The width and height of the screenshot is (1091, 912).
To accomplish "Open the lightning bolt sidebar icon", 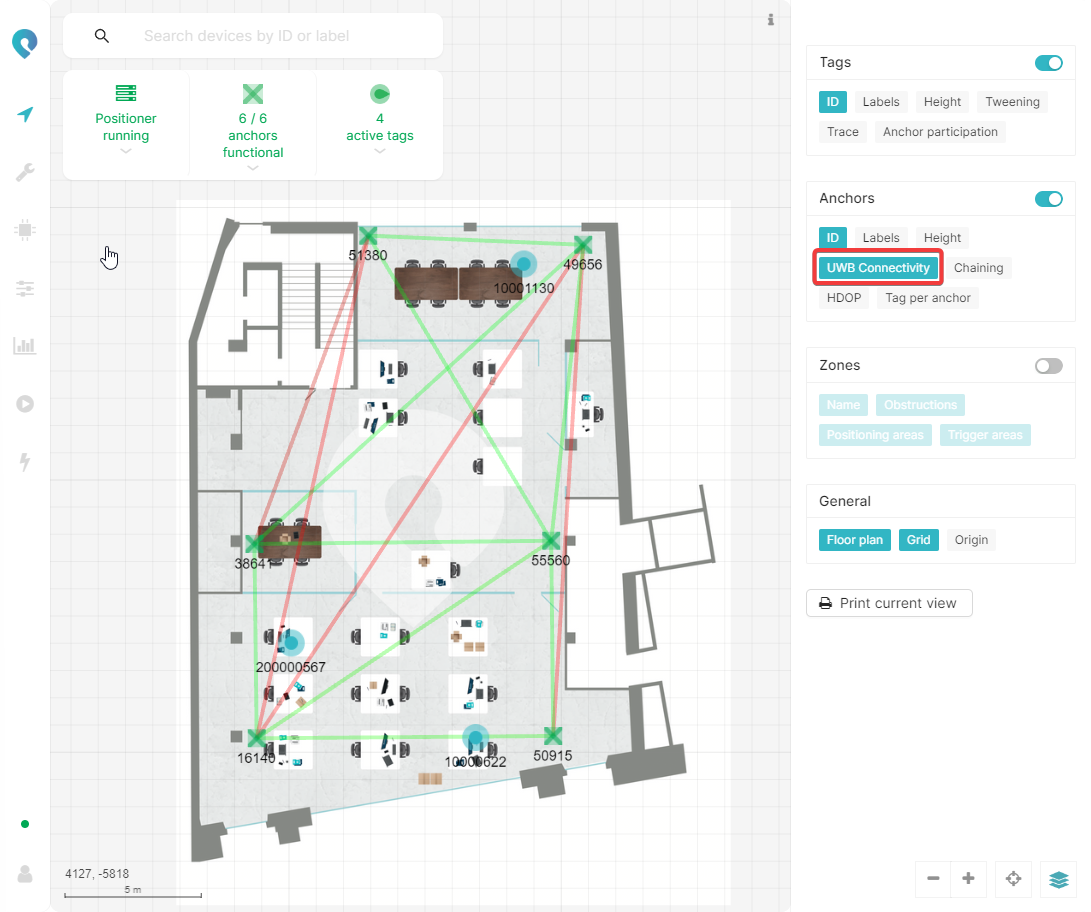I will 25,462.
